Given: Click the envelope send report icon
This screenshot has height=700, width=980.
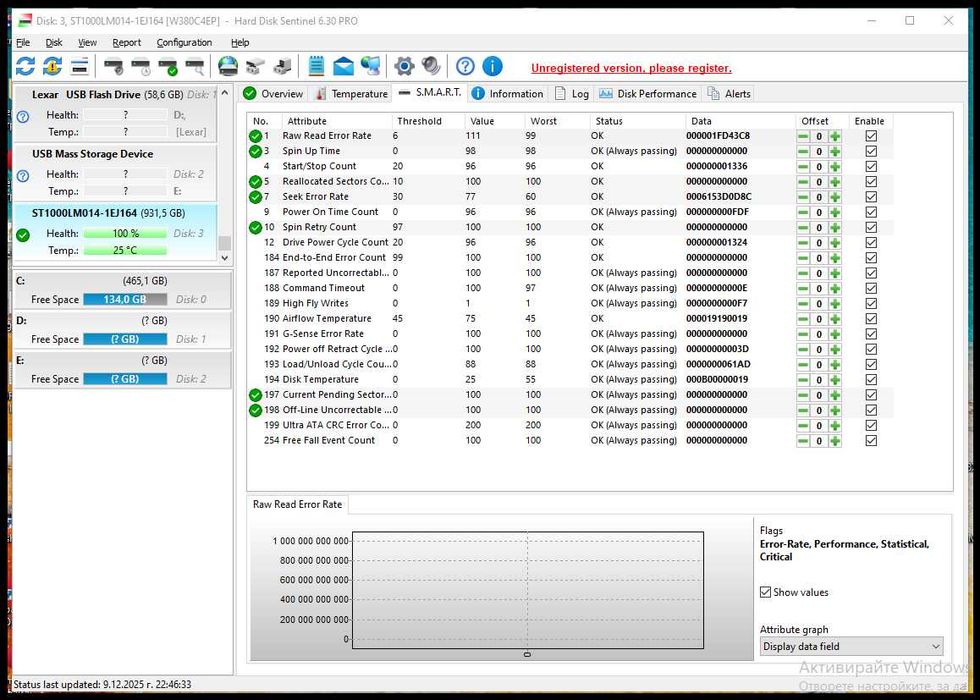Looking at the screenshot, I should [343, 67].
